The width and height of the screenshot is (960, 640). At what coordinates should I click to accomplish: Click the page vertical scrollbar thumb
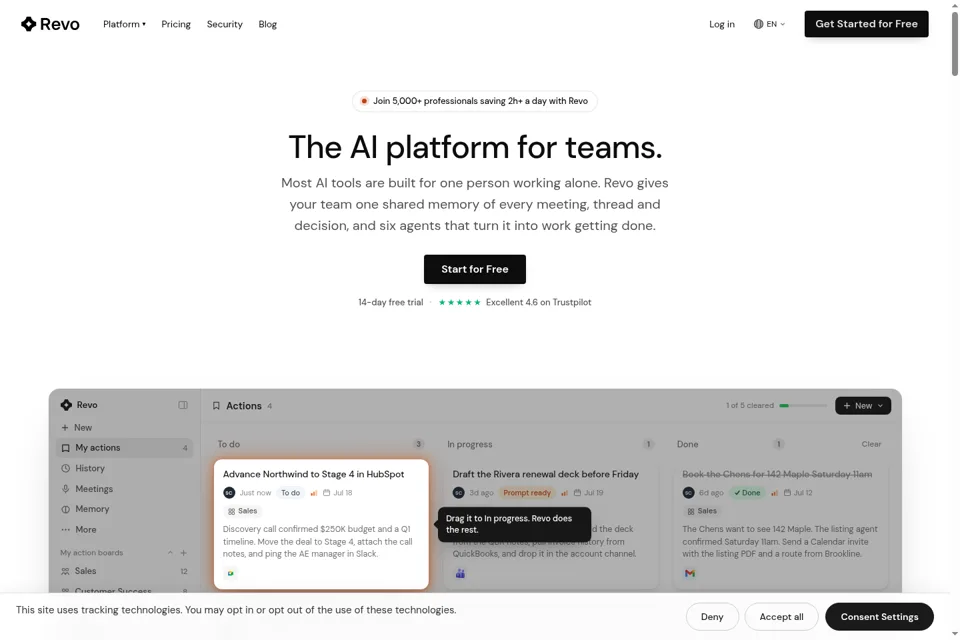point(954,43)
